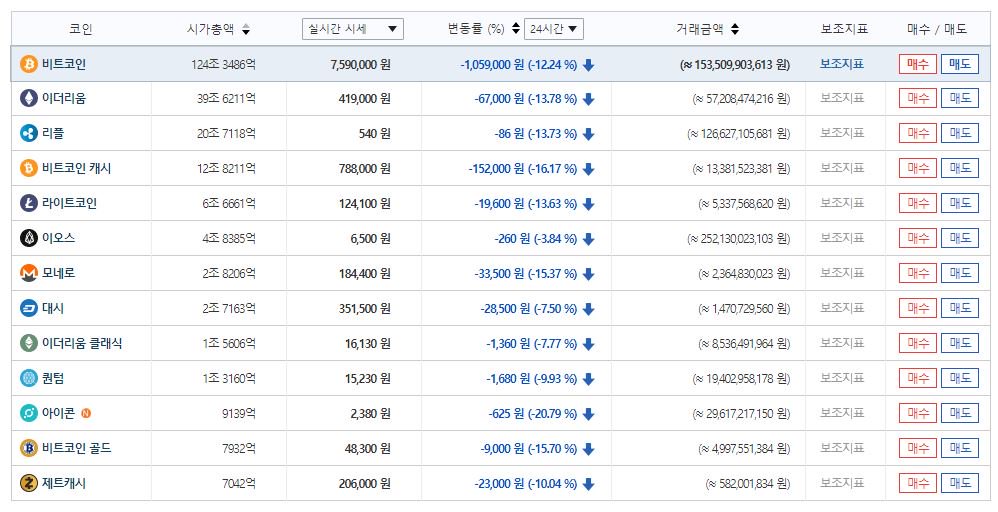Click the orange N badge next to 아이콘

(86, 413)
